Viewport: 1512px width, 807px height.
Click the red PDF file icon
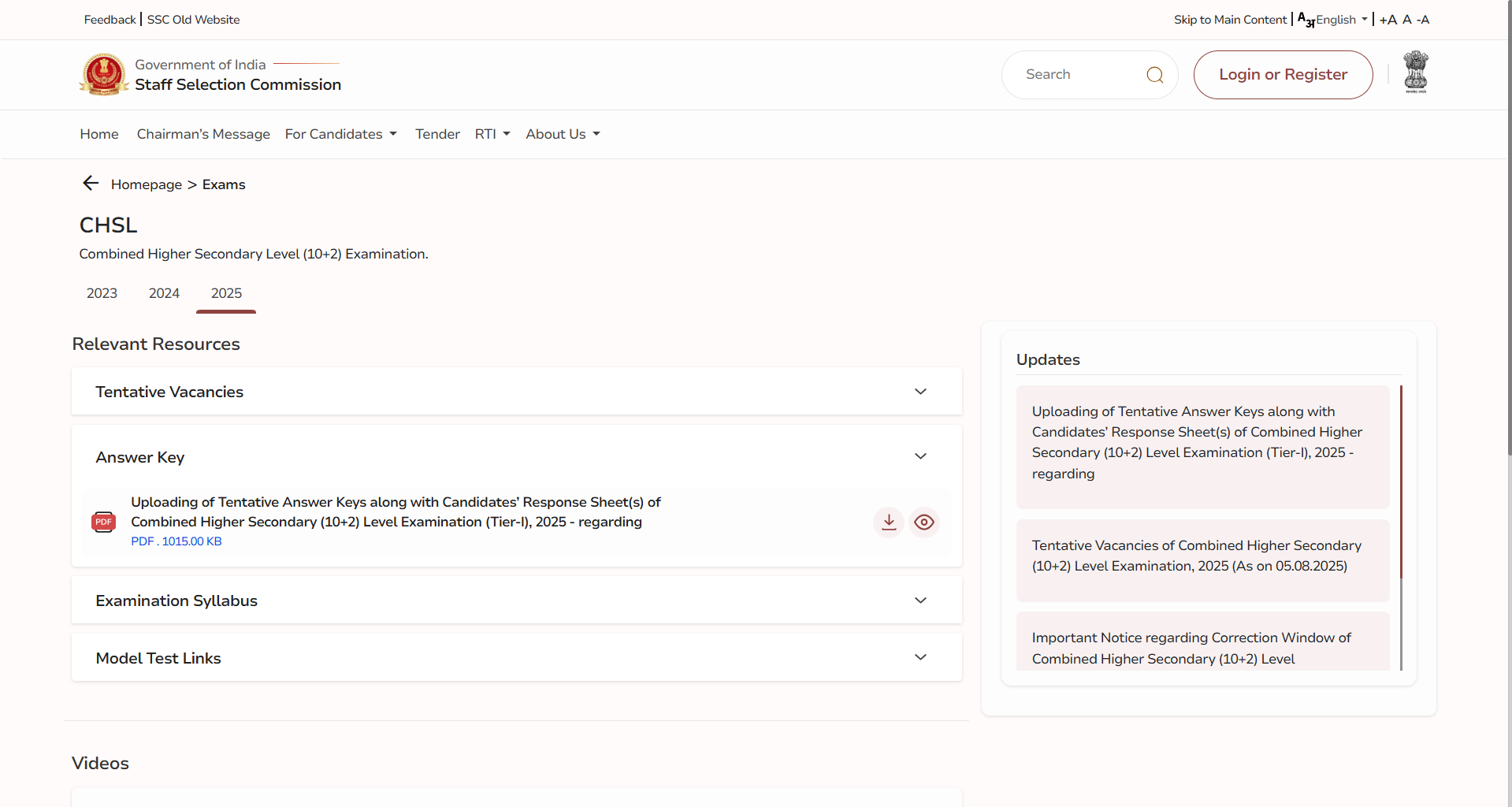pyautogui.click(x=104, y=522)
